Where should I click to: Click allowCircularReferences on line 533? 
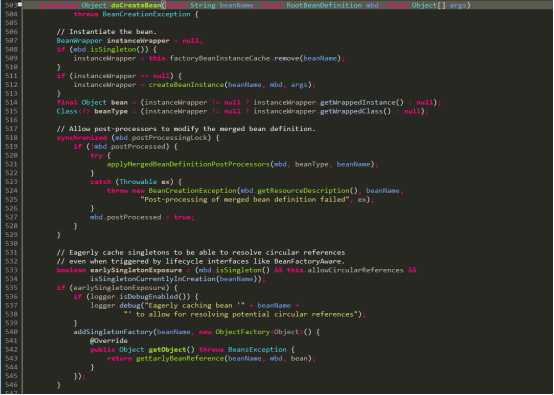coord(355,270)
